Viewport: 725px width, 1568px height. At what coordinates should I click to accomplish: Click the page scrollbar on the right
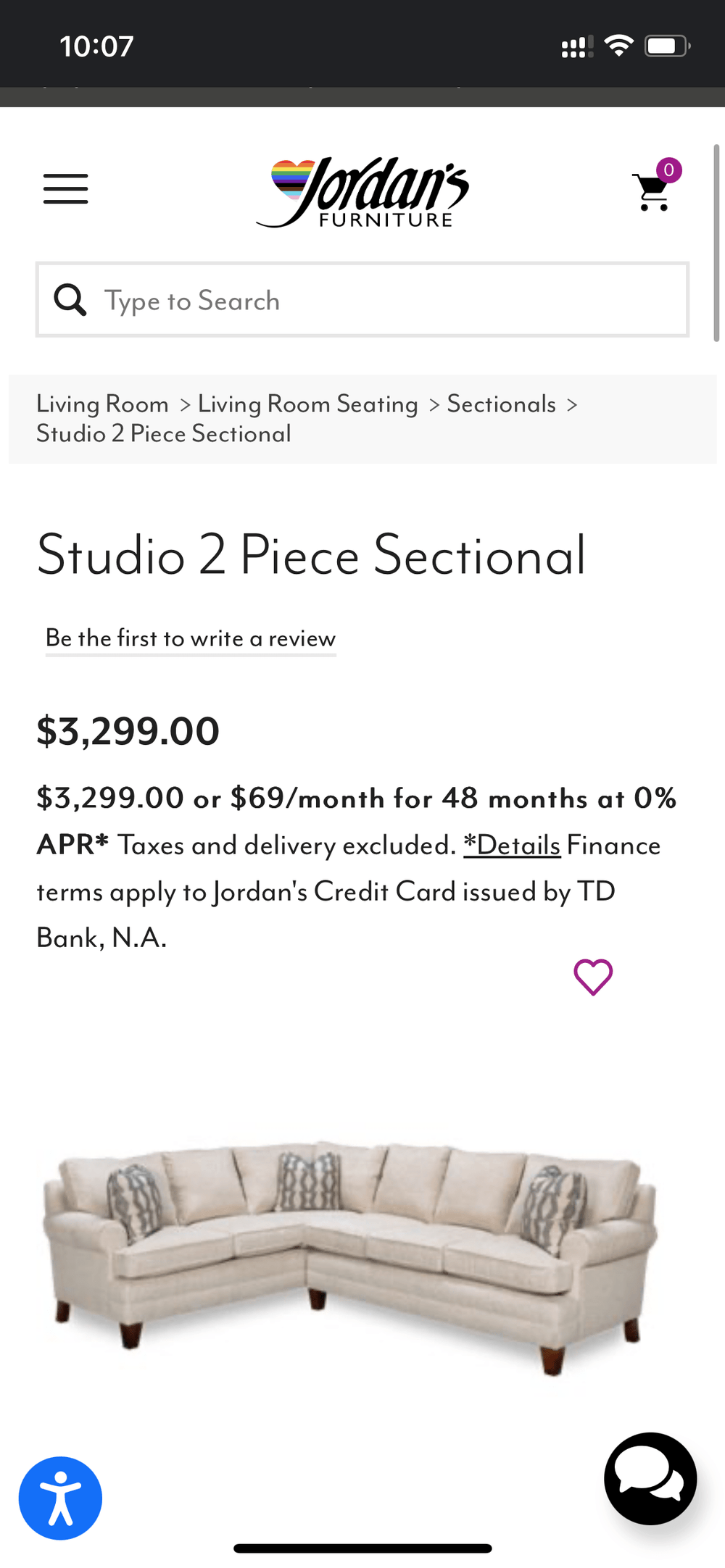pyautogui.click(x=716, y=239)
